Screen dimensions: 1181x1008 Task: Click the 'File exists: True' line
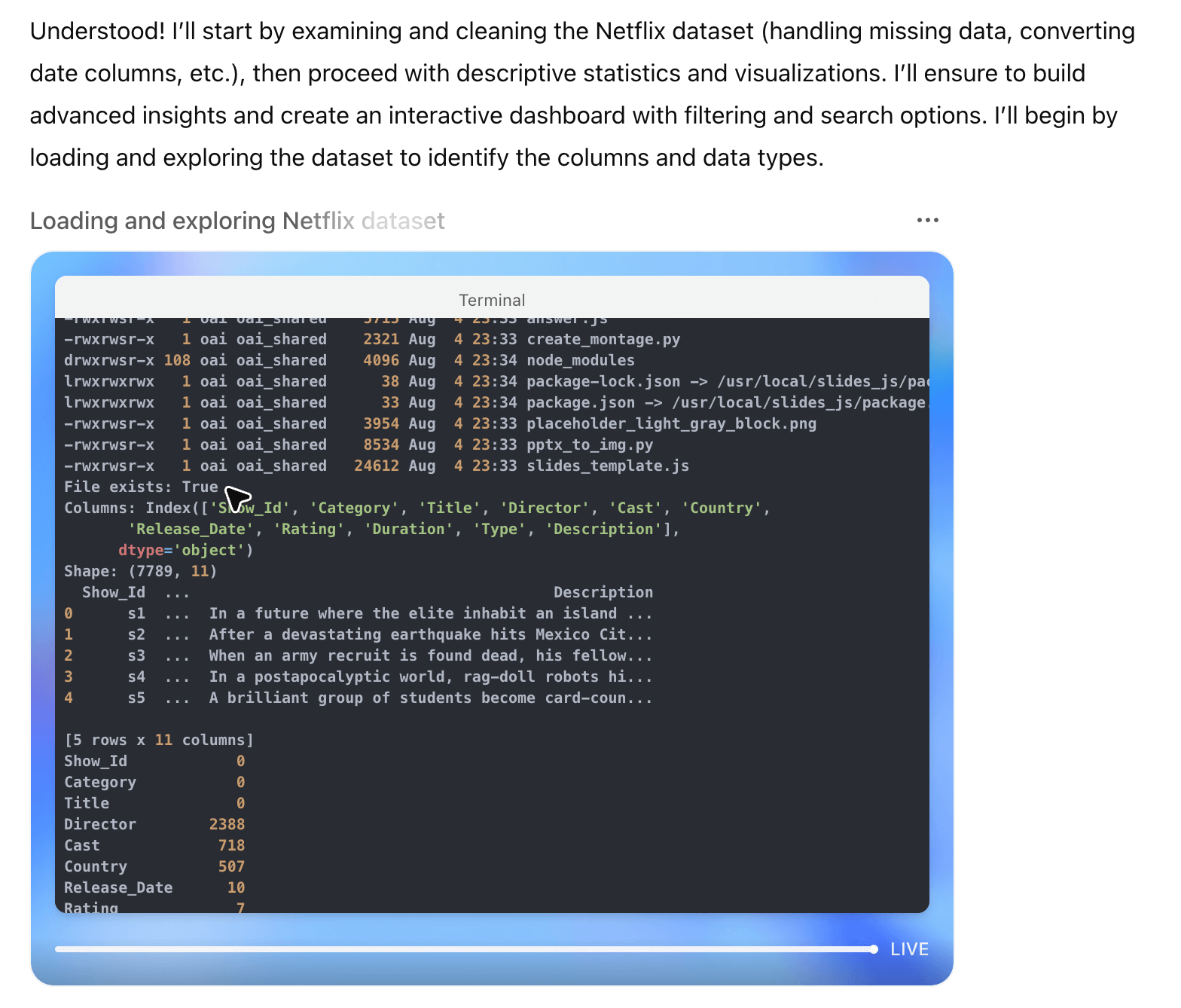point(141,487)
